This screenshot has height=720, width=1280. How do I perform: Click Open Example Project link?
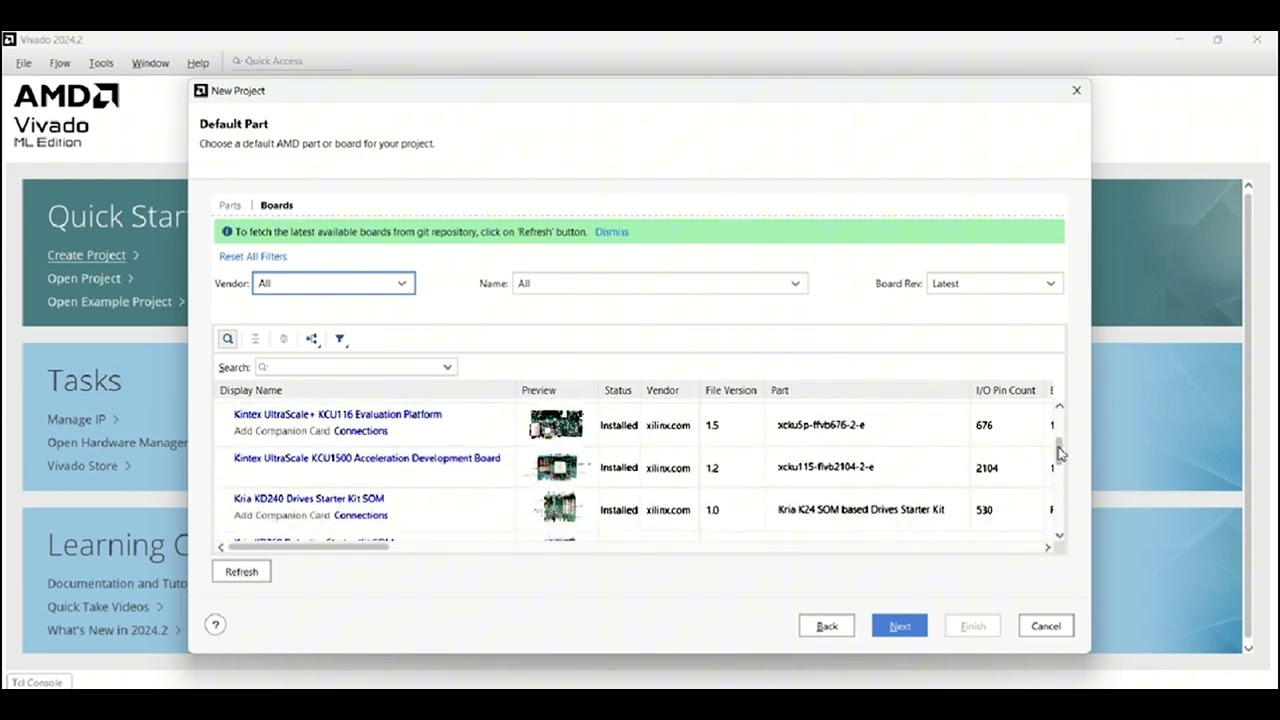pyautogui.click(x=110, y=302)
